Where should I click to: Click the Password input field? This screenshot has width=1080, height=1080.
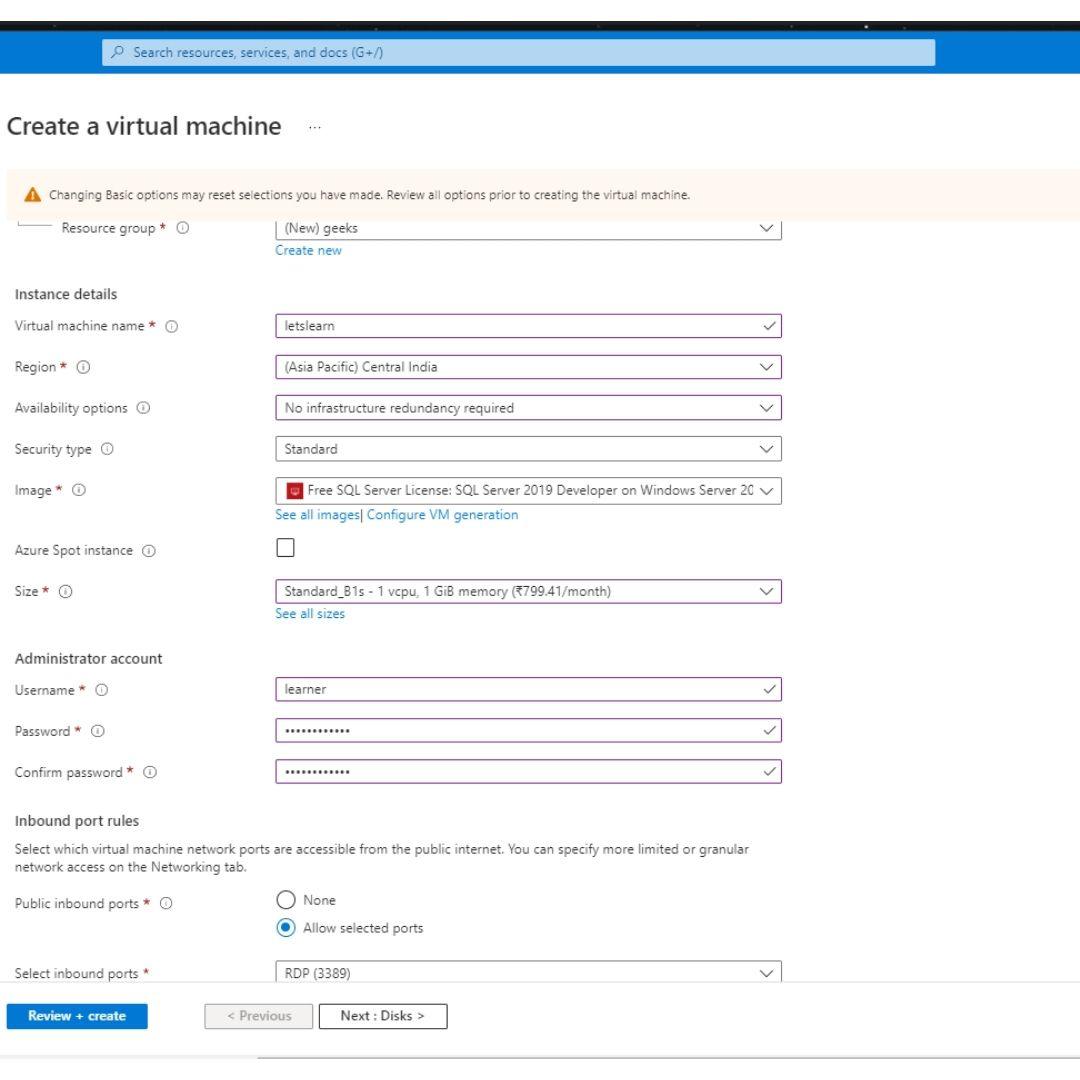[528, 731]
